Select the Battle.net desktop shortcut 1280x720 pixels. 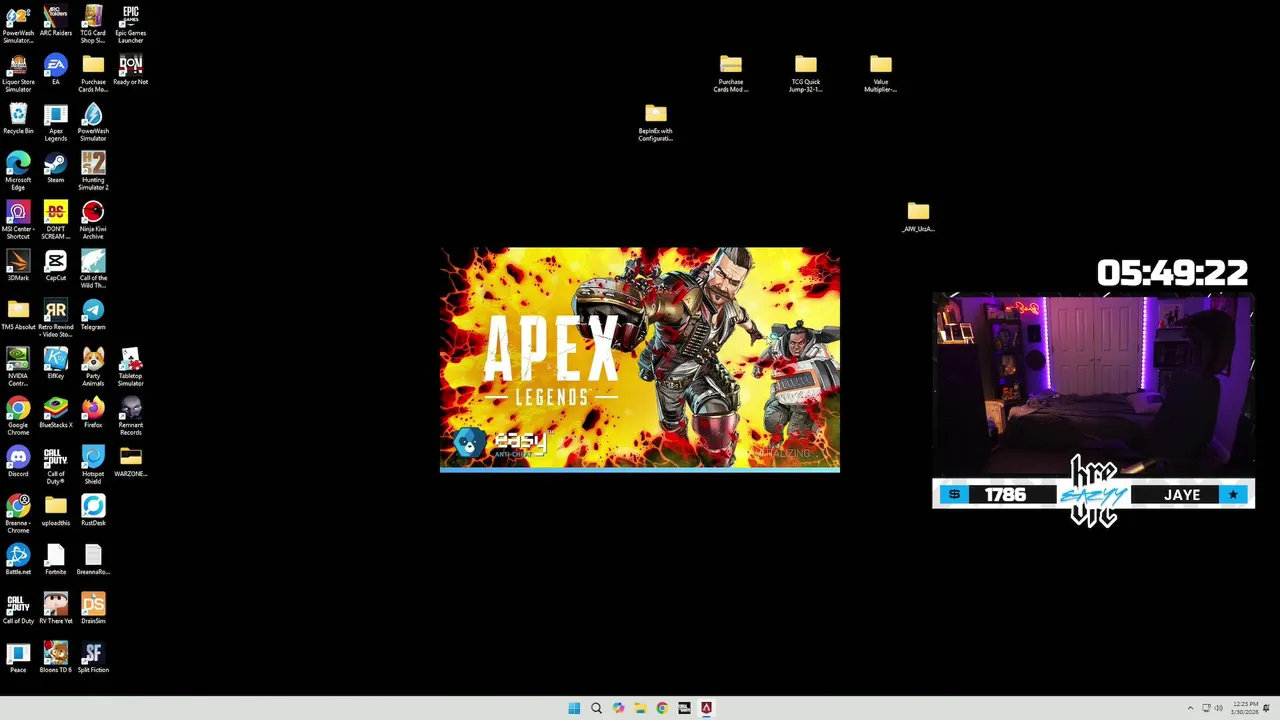click(x=18, y=560)
